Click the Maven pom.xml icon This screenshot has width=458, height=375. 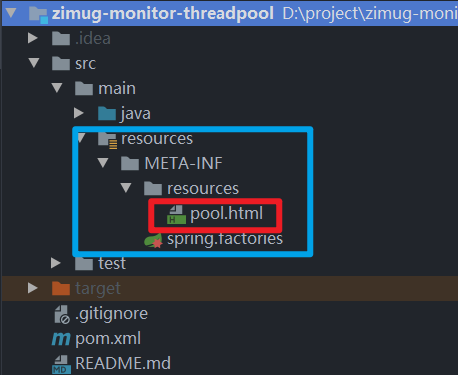point(61,339)
